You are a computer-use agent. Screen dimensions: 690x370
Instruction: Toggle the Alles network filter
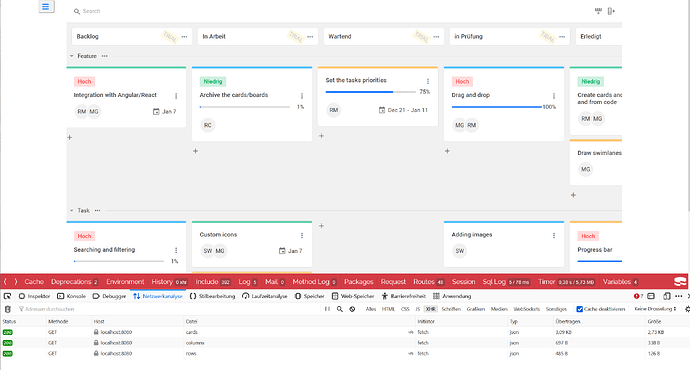pyautogui.click(x=371, y=309)
